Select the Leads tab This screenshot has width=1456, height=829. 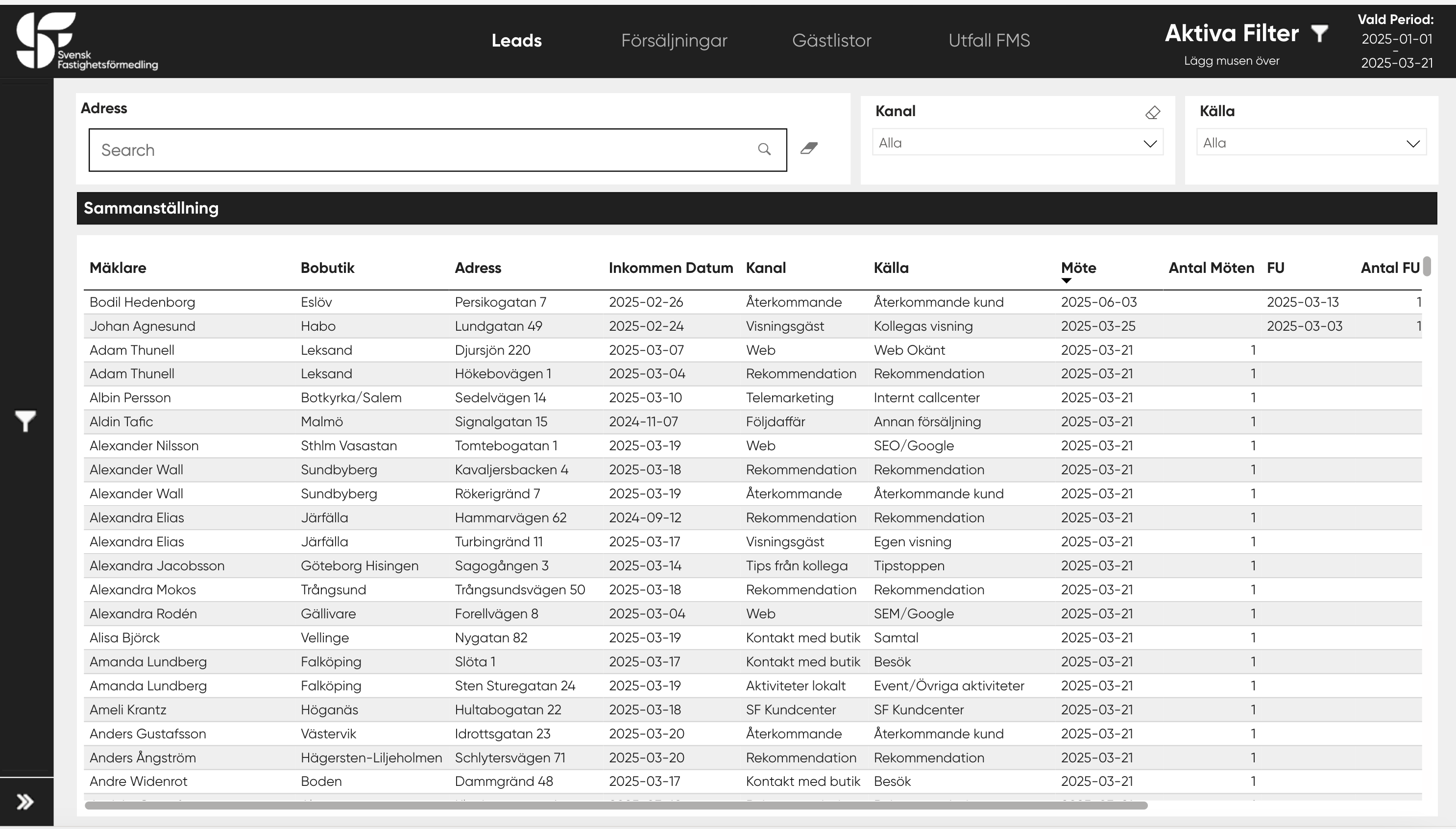coord(516,41)
